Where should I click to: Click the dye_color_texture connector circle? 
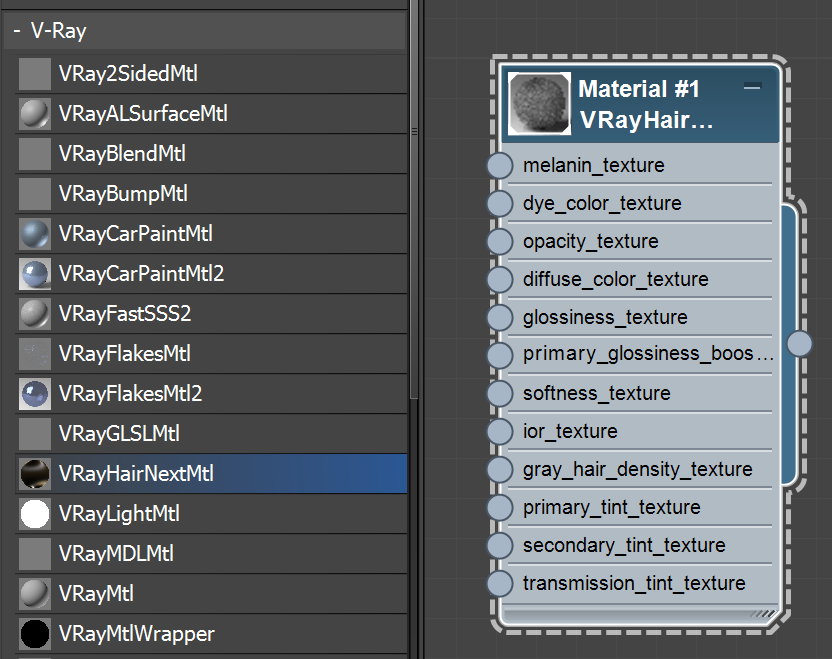499,203
